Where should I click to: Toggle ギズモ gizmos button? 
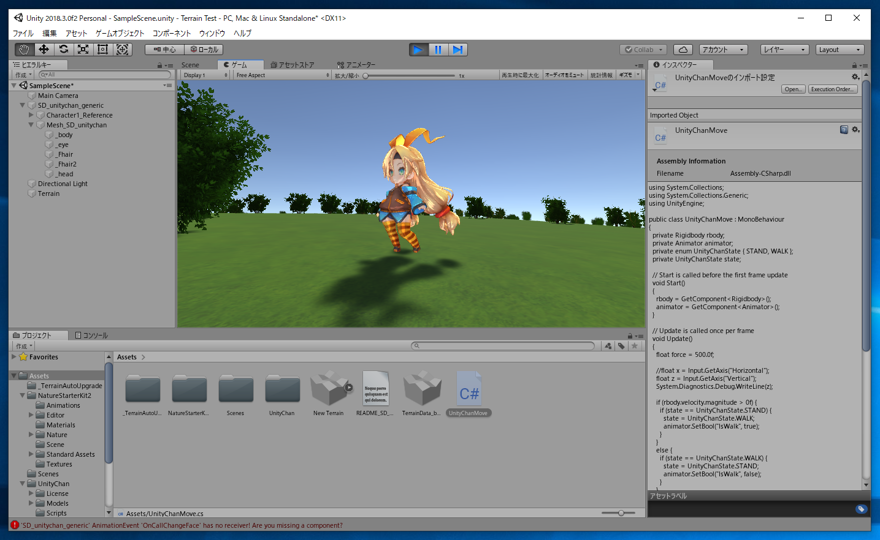pyautogui.click(x=629, y=75)
